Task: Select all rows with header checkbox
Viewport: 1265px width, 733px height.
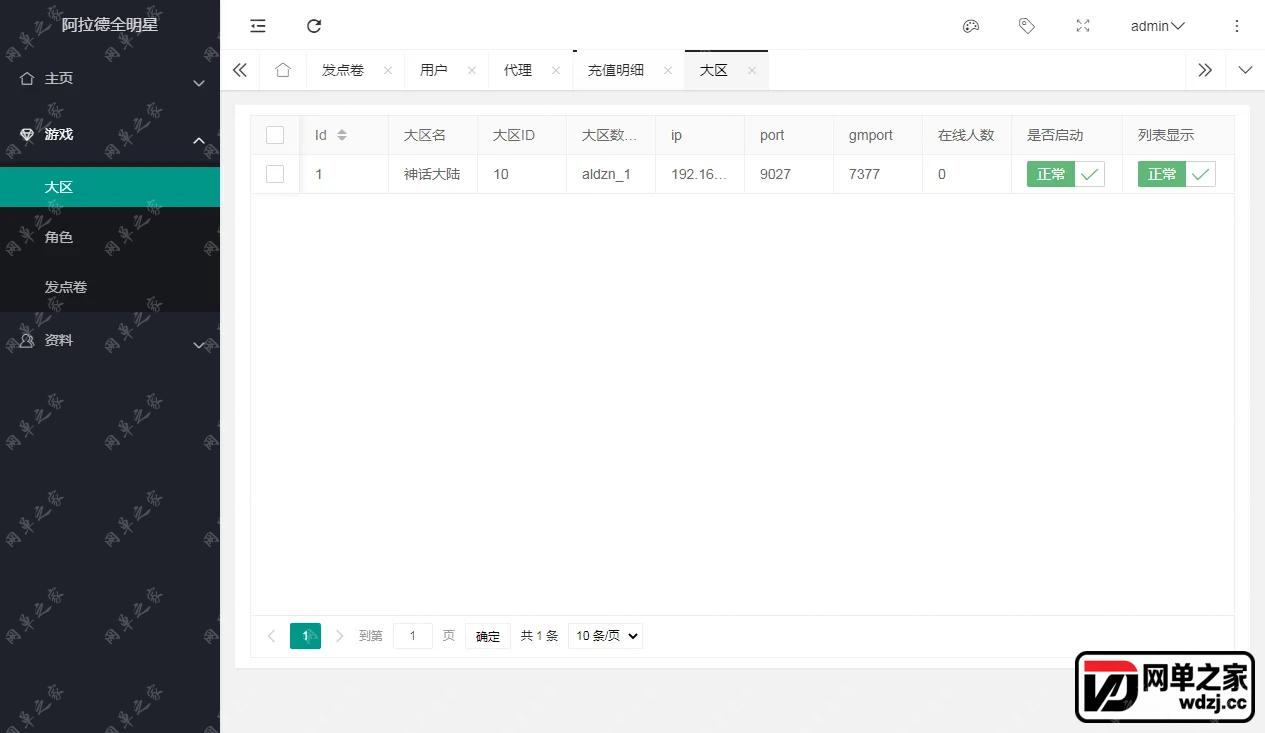Action: 275,135
